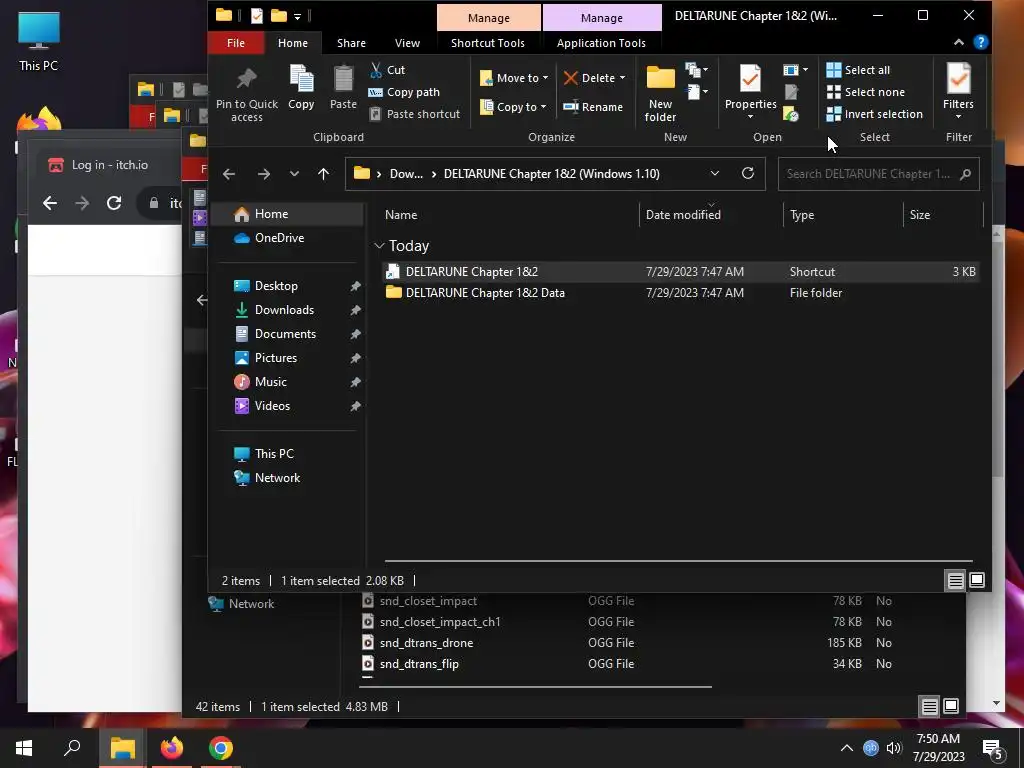Open the Easy access dropdown
The height and width of the screenshot is (768, 1024).
[696, 92]
